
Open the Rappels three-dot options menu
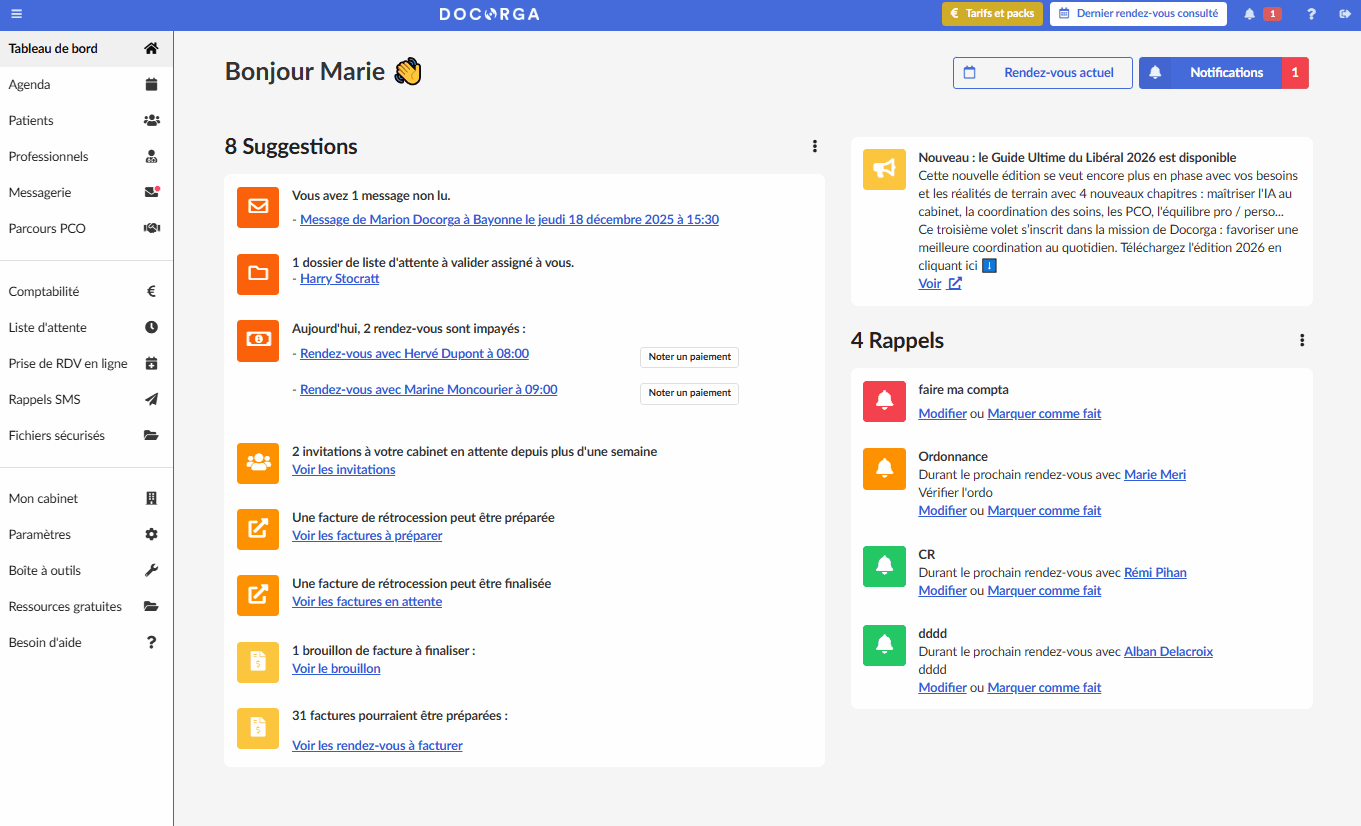1302,340
